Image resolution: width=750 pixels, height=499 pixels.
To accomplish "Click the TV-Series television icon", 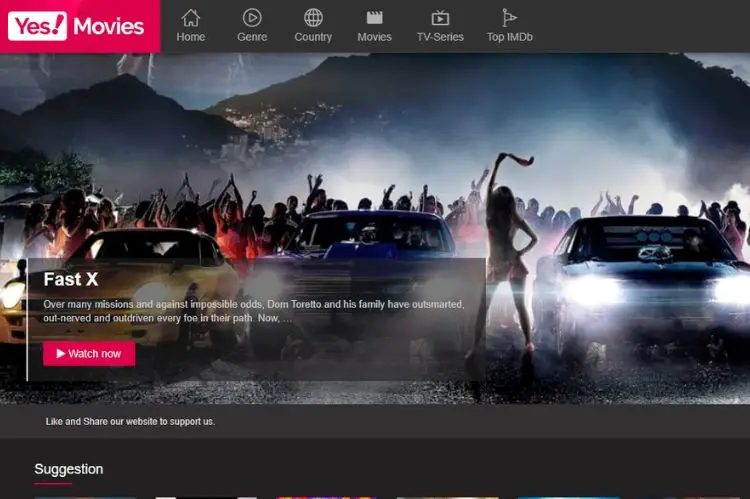I will point(440,18).
